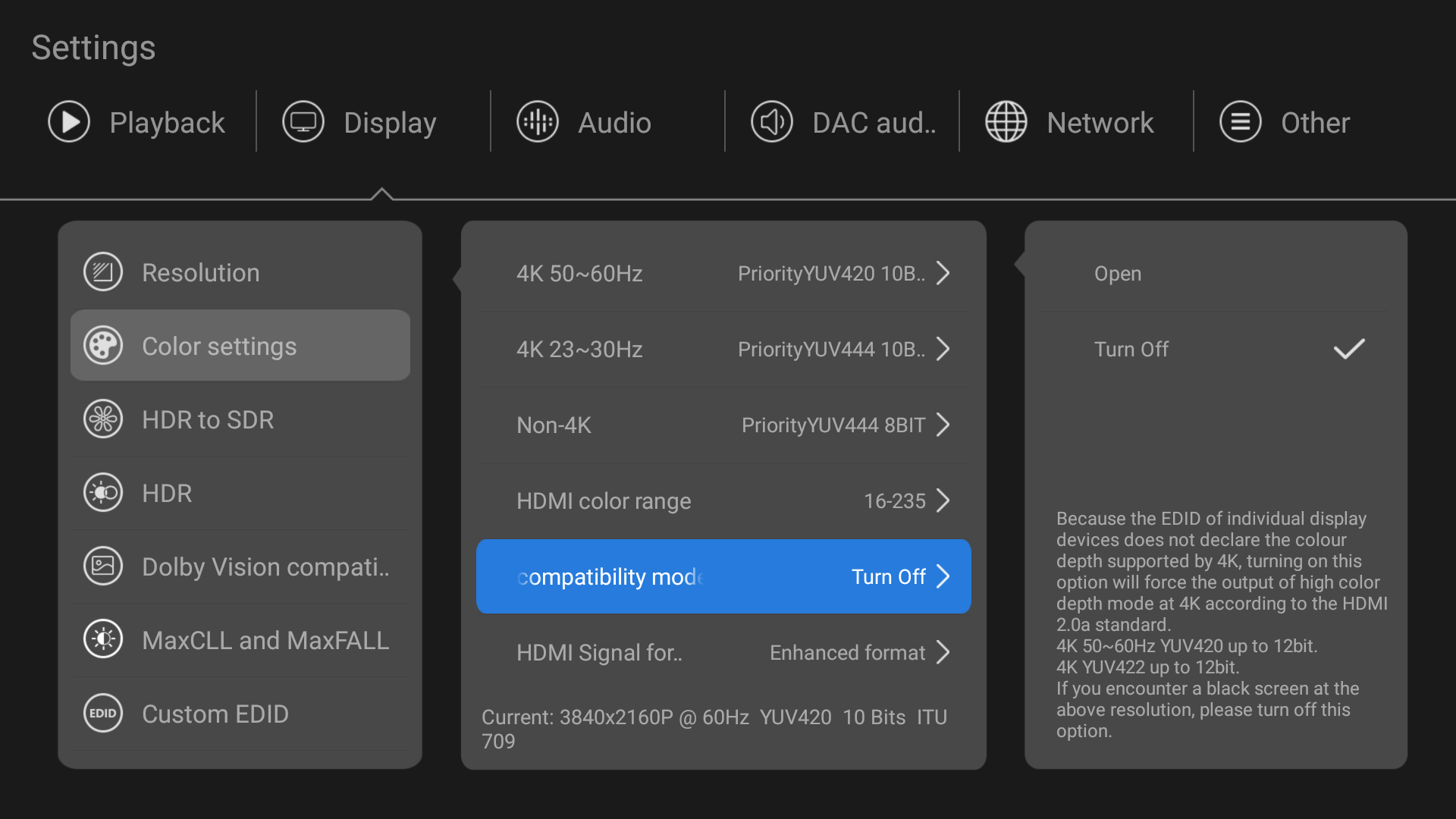Click the blue Turn Off value

(888, 576)
